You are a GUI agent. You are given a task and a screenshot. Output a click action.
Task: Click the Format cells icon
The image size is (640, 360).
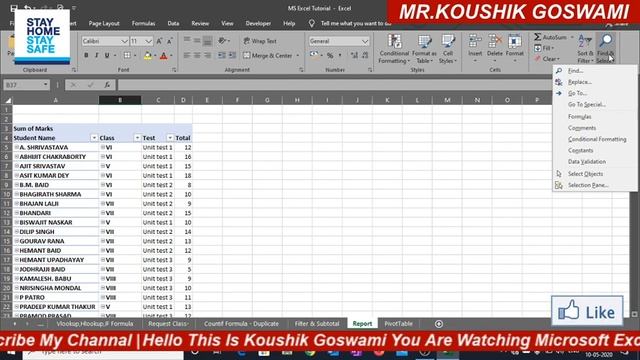point(515,42)
